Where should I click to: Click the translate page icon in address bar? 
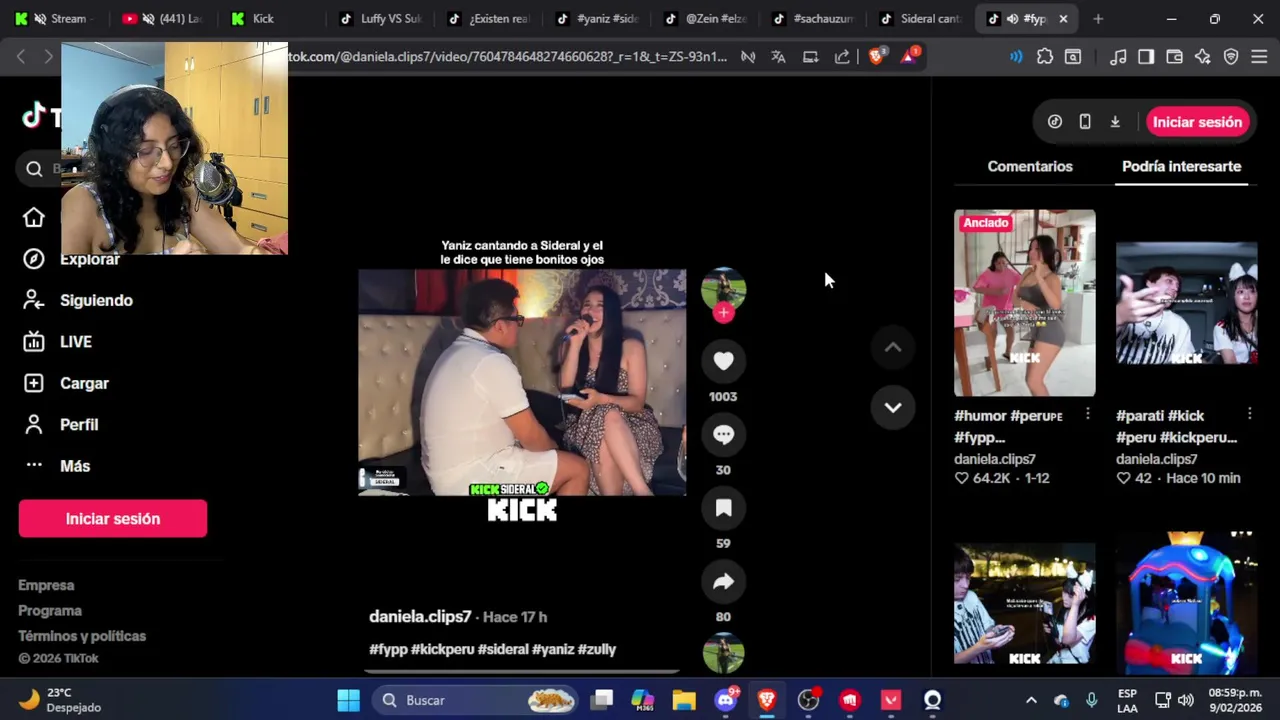[x=778, y=57]
